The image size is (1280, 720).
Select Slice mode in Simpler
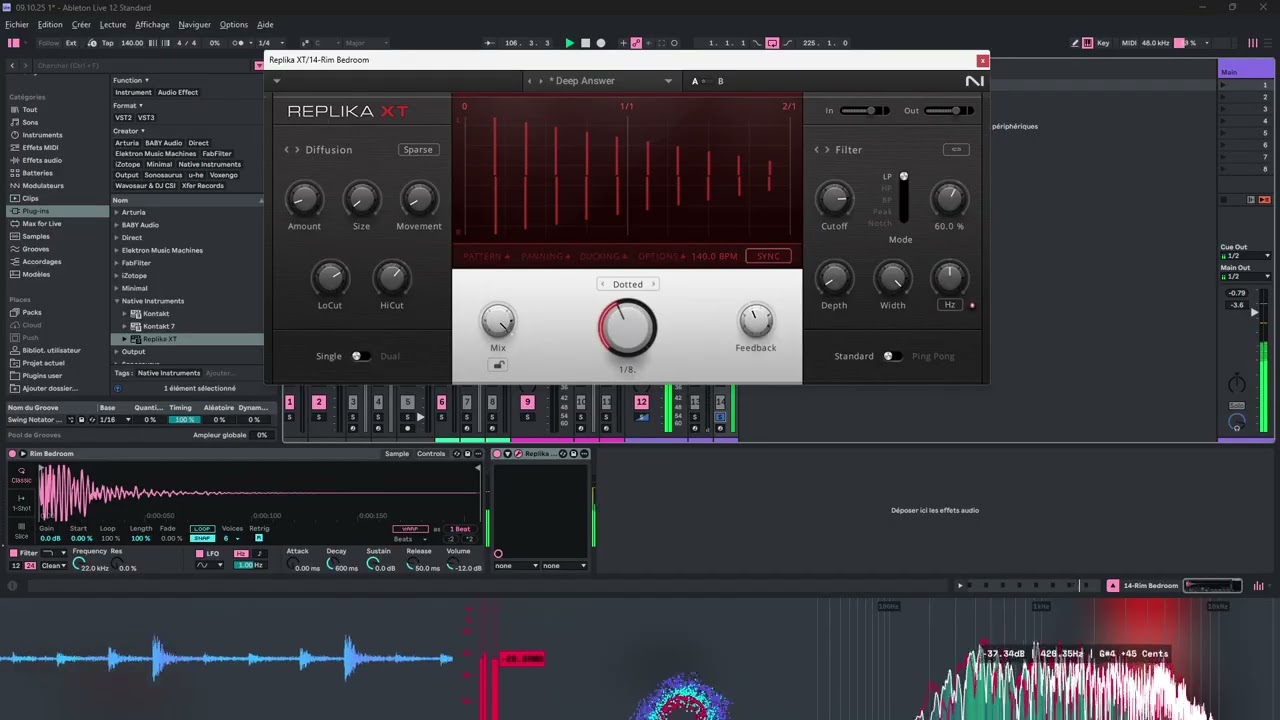coord(21,532)
